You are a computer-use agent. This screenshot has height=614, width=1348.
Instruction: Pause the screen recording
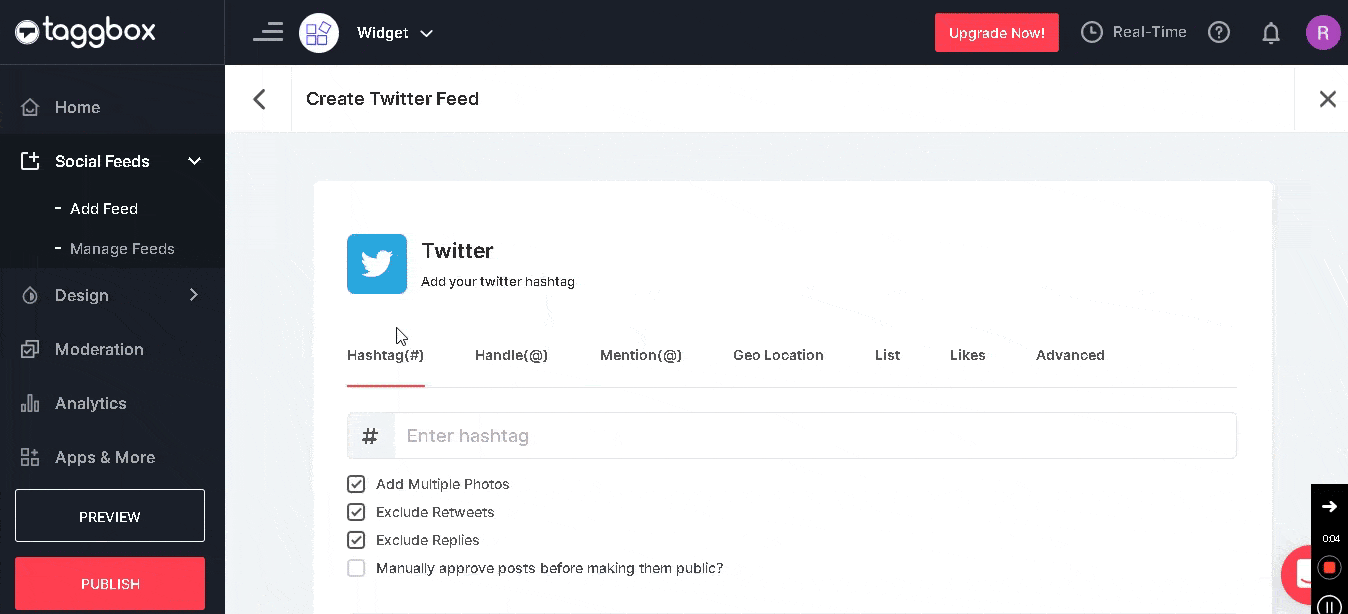1329,604
